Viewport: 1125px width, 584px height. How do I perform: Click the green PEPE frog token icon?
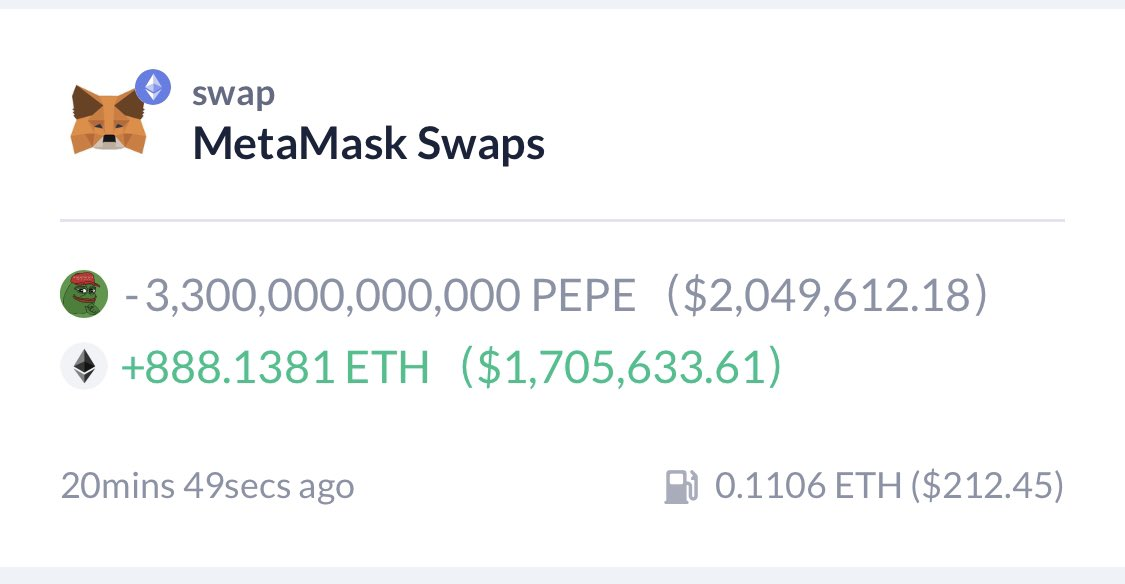[x=84, y=293]
